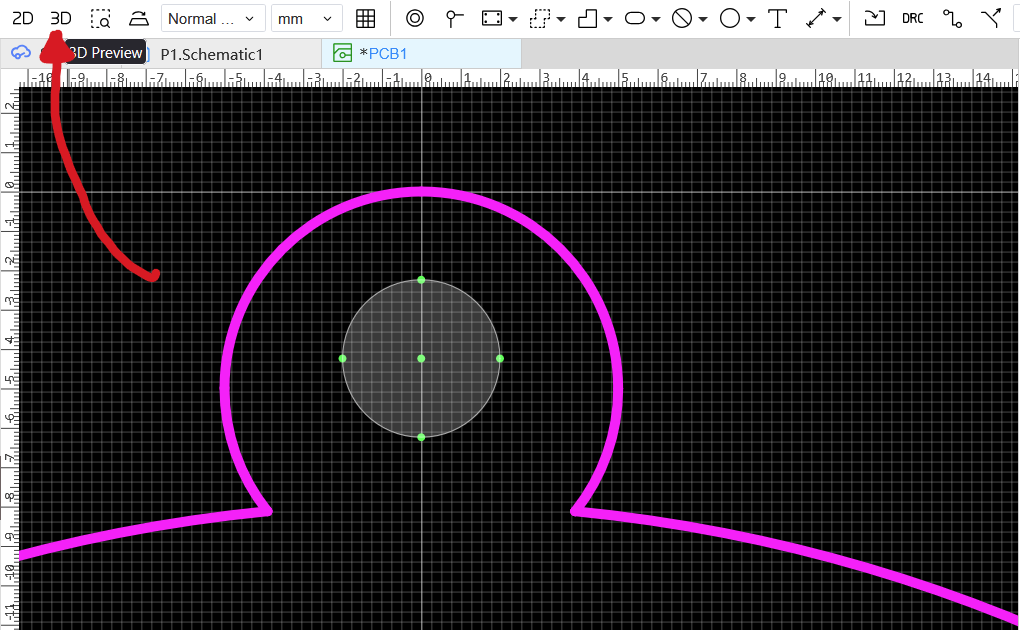1020x630 pixels.
Task: Run the DRC check
Action: [912, 18]
